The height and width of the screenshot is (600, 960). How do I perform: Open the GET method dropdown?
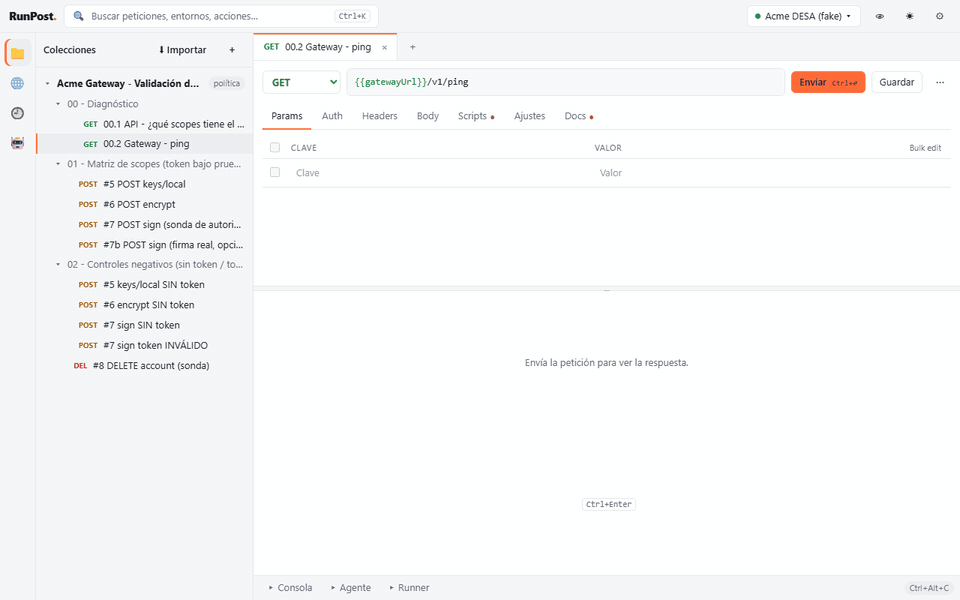pos(301,83)
